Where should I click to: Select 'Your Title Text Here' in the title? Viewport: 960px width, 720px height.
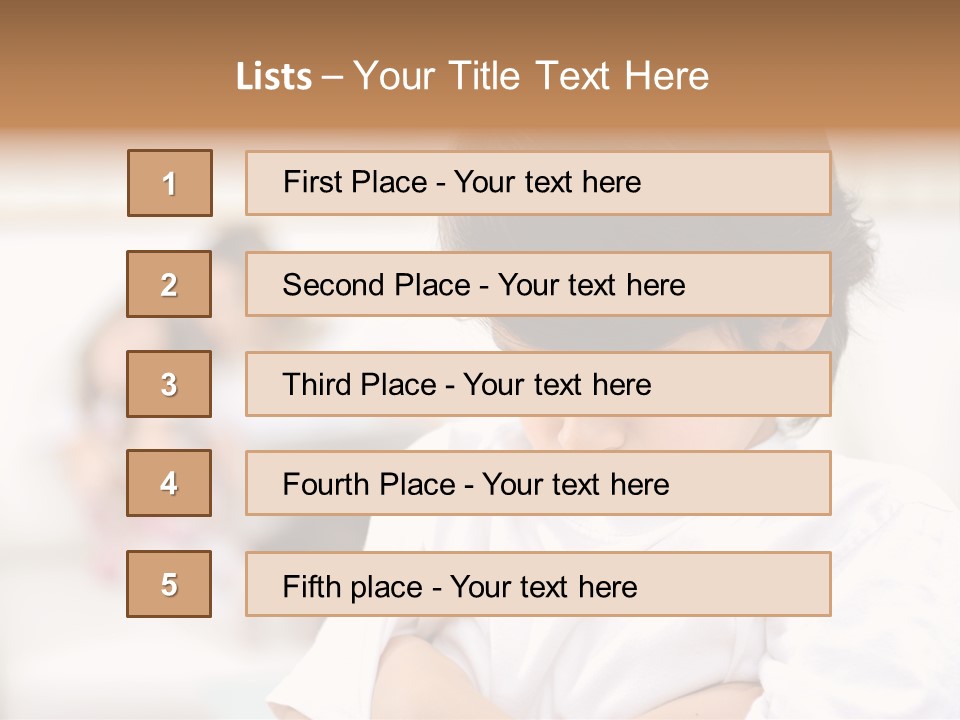(531, 76)
